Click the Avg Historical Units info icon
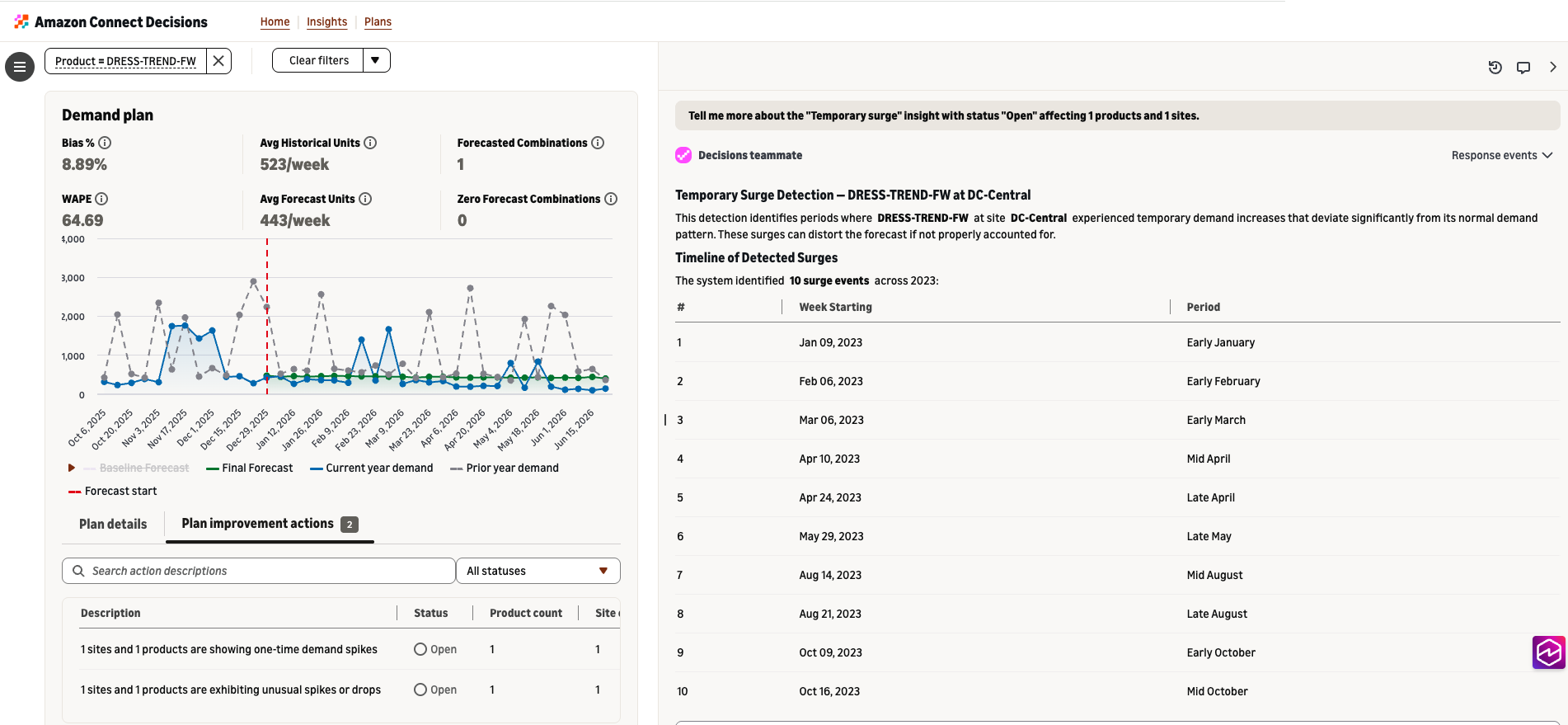 370,143
